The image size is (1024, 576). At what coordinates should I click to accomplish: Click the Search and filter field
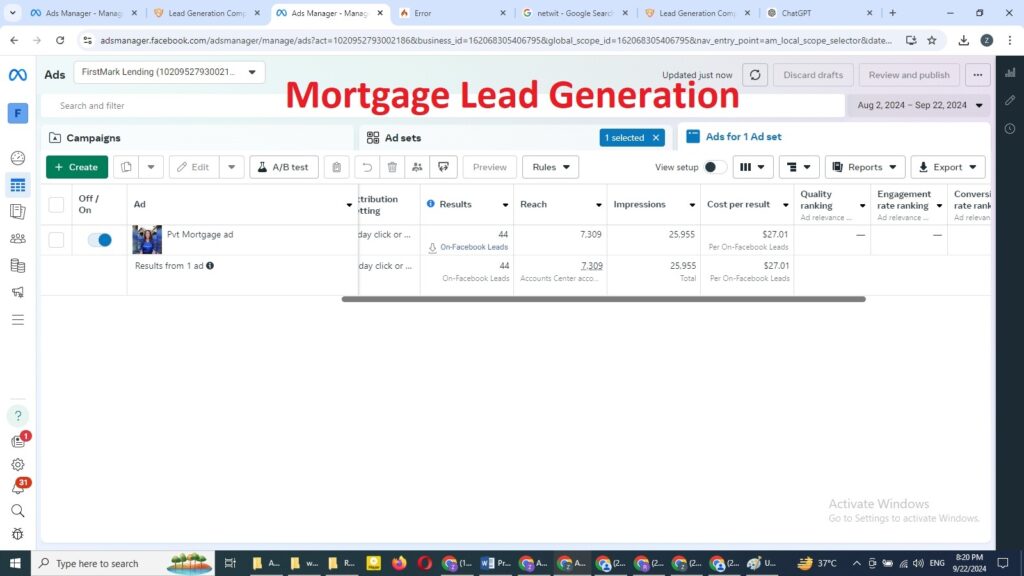click(x=443, y=106)
